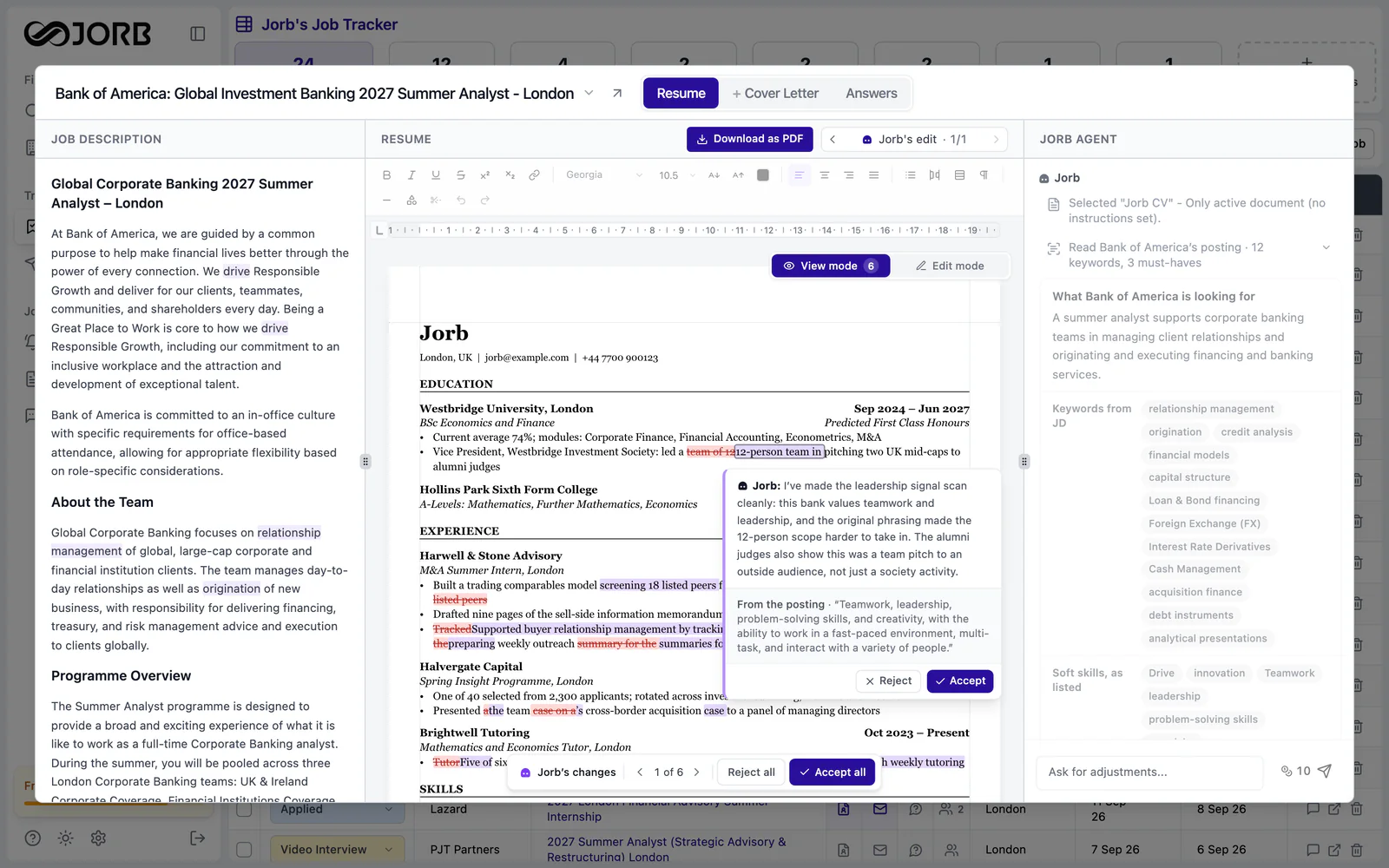Increase the font size
Image resolution: width=1389 pixels, height=868 pixels.
(738, 175)
